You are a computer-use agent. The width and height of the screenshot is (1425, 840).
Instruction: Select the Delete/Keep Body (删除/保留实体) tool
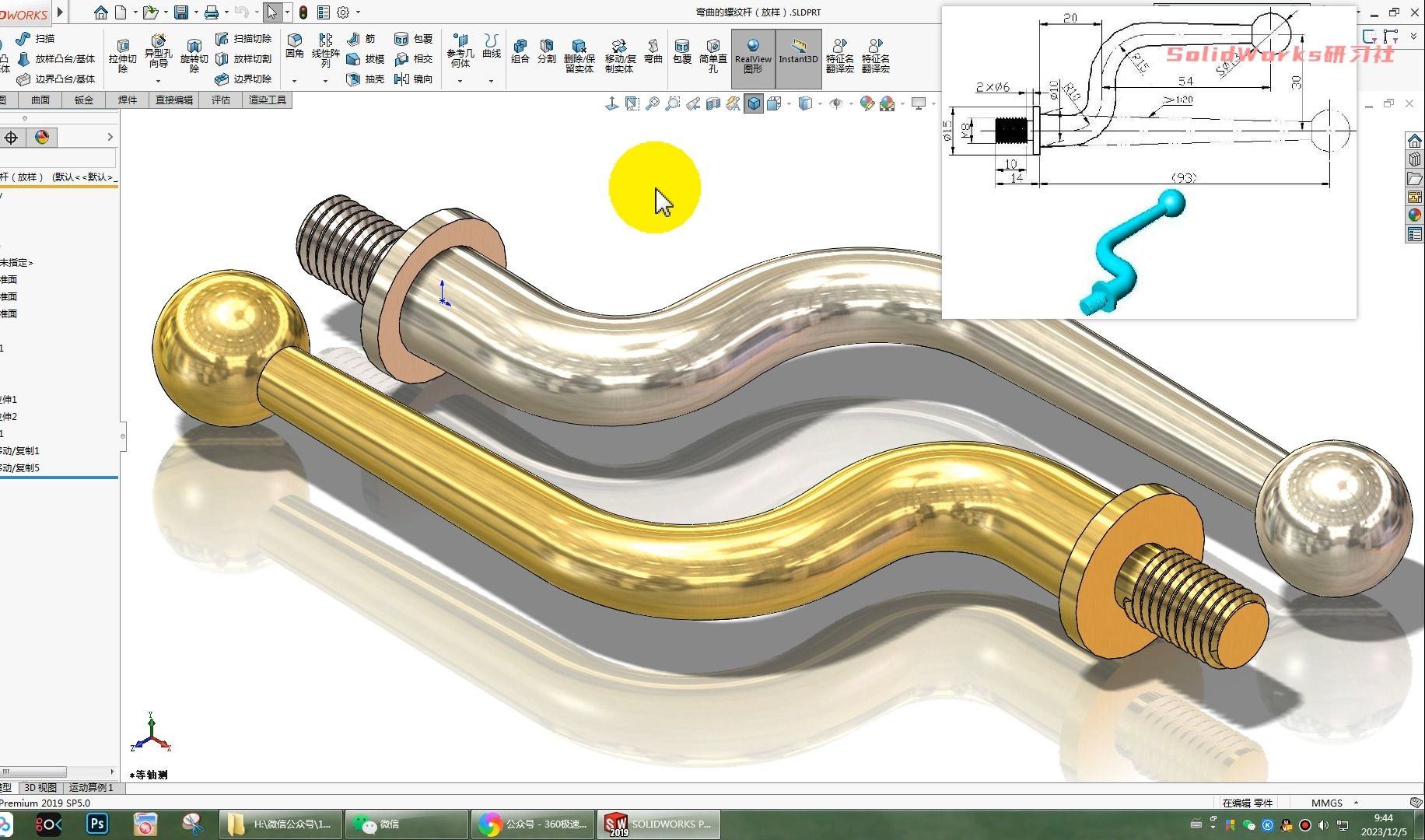tap(579, 55)
